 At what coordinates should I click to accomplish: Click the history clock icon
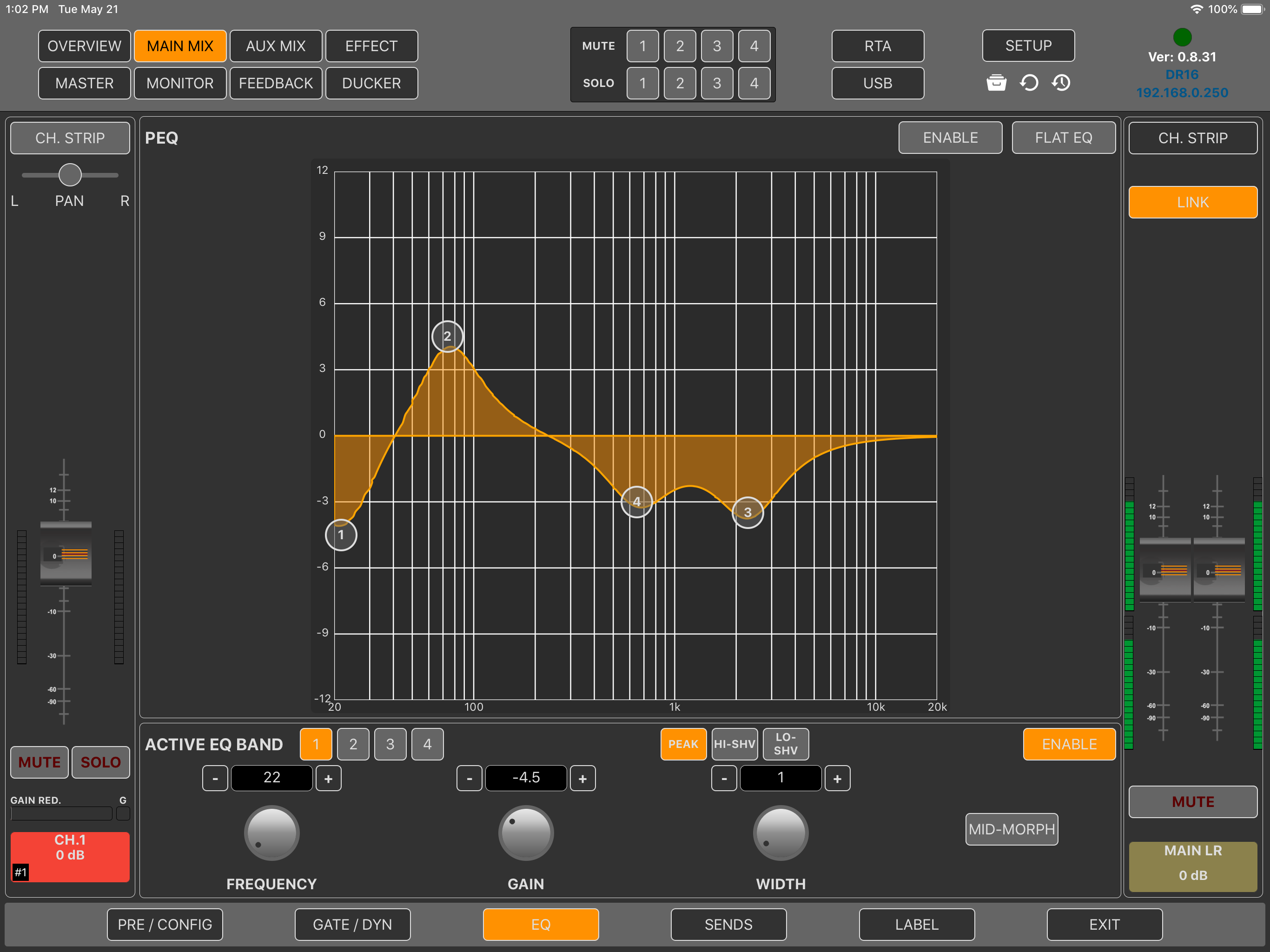(x=1061, y=83)
